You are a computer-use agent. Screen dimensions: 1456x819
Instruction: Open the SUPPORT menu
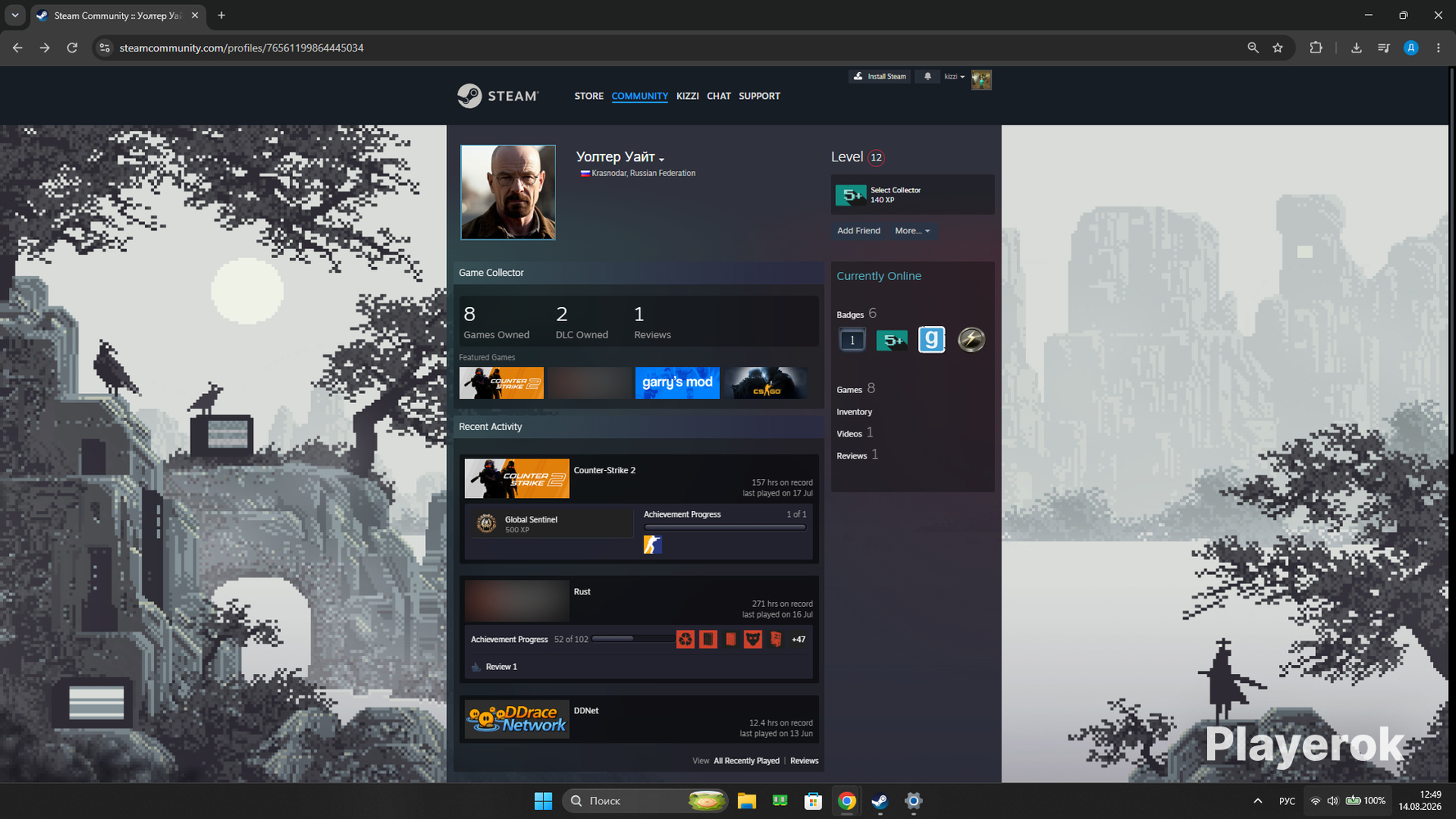(x=759, y=96)
